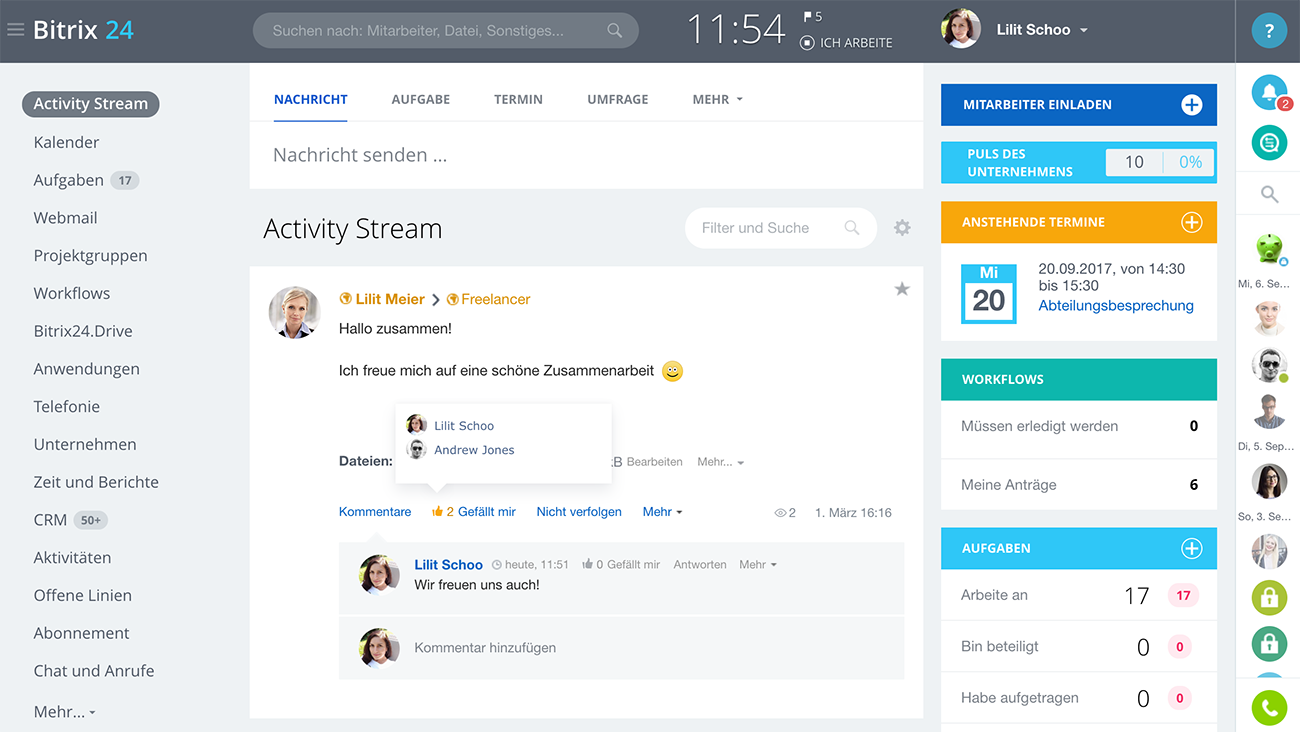Click the calendar date icon Mi 20
Screen dimensions: 1300x732
(x=988, y=293)
